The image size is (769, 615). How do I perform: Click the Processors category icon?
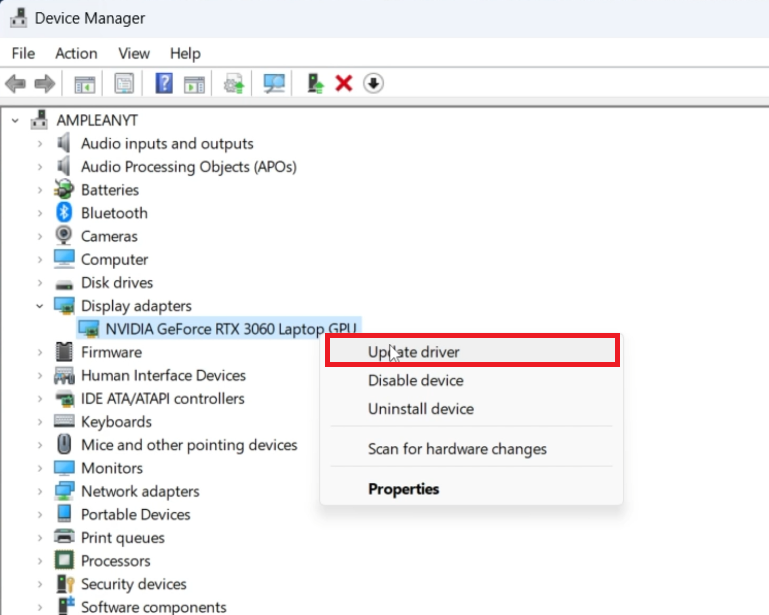coord(64,561)
